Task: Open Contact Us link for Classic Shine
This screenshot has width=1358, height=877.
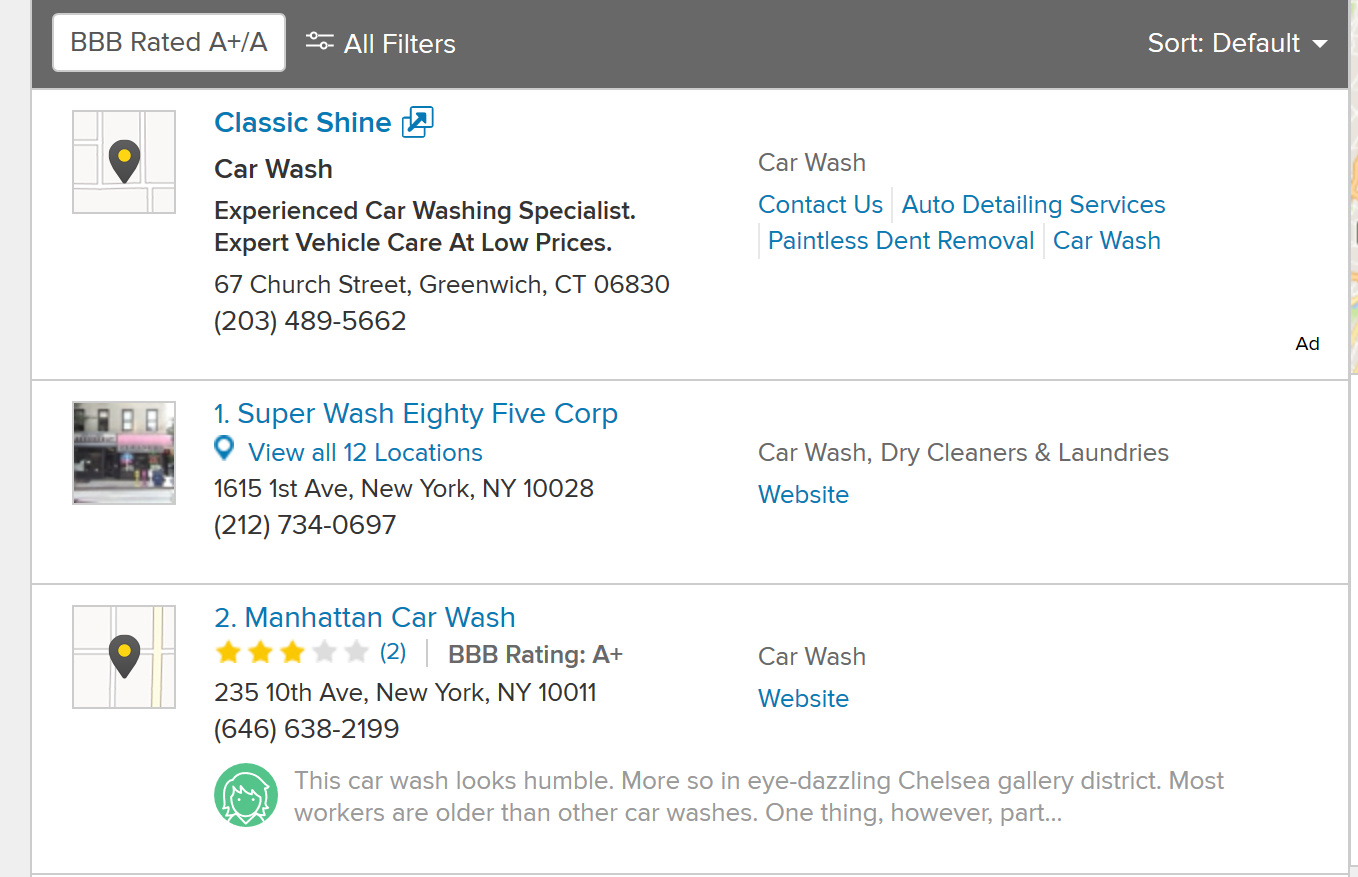Action: (x=820, y=205)
